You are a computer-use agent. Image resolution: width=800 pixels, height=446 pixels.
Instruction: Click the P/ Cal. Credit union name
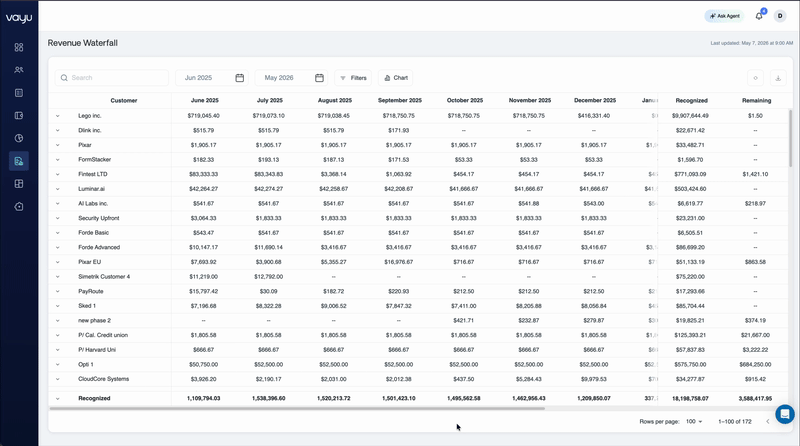pos(103,335)
